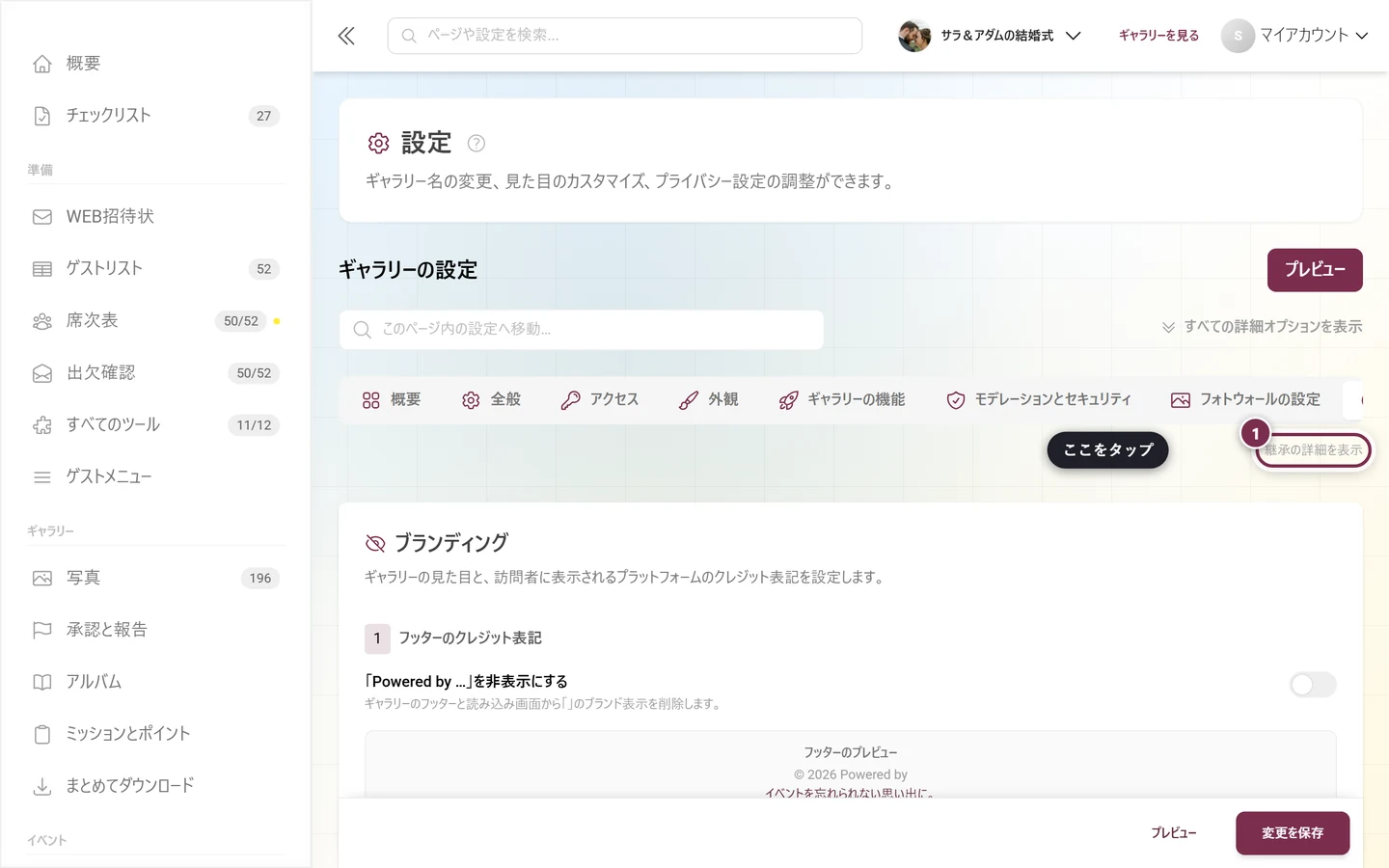1389x868 pixels.
Task: Go to WEB招待状 envelope item
Action: (x=155, y=217)
